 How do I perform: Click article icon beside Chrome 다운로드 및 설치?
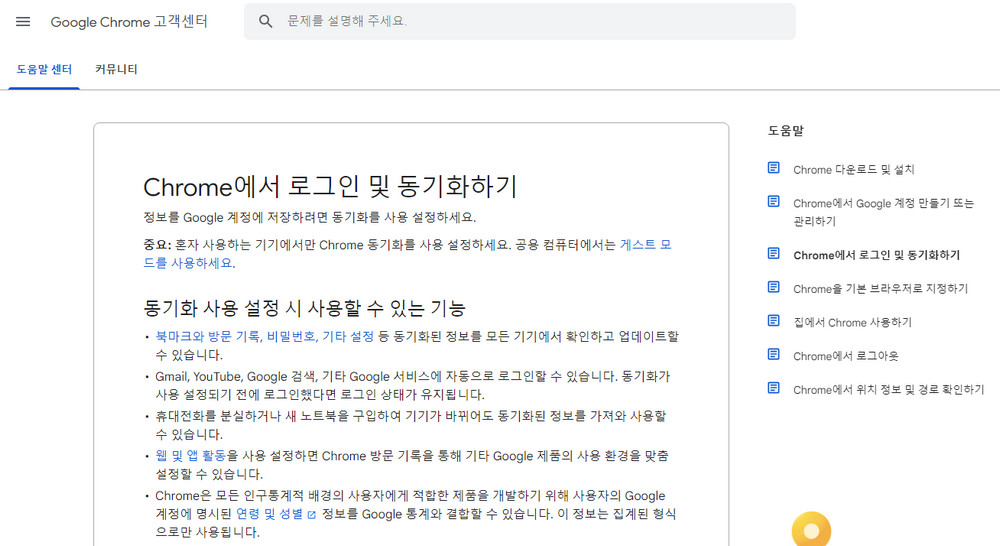[x=774, y=168]
